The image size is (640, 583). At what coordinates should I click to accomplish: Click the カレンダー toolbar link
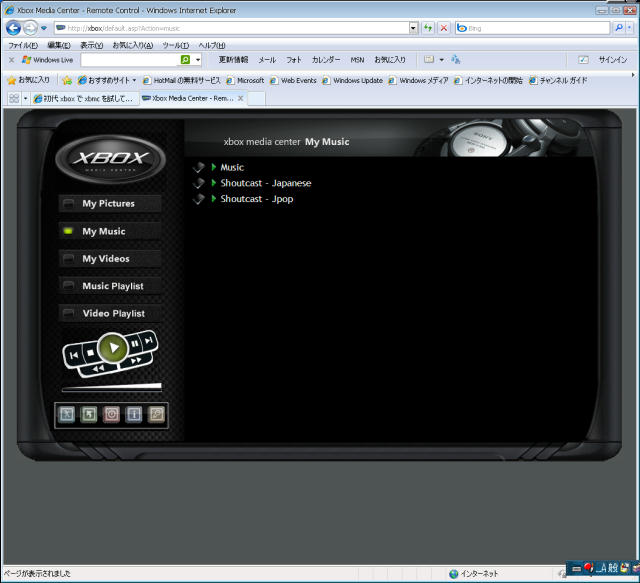click(x=326, y=60)
